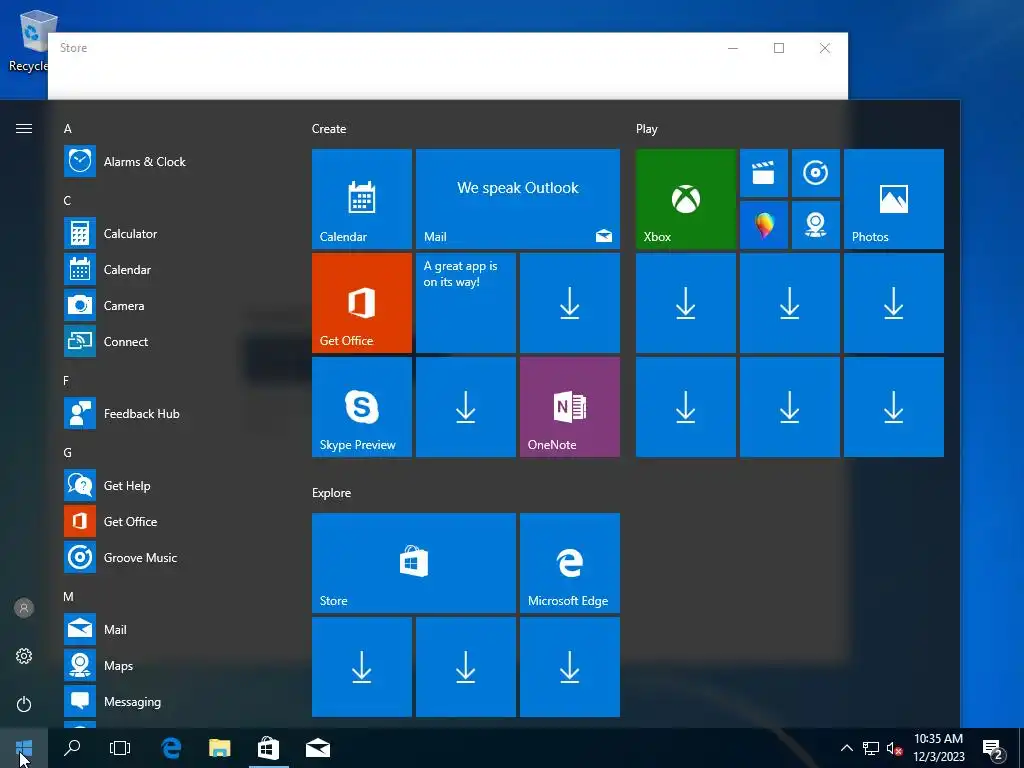
Task: Open File Explorer from the taskbar
Action: [x=220, y=748]
